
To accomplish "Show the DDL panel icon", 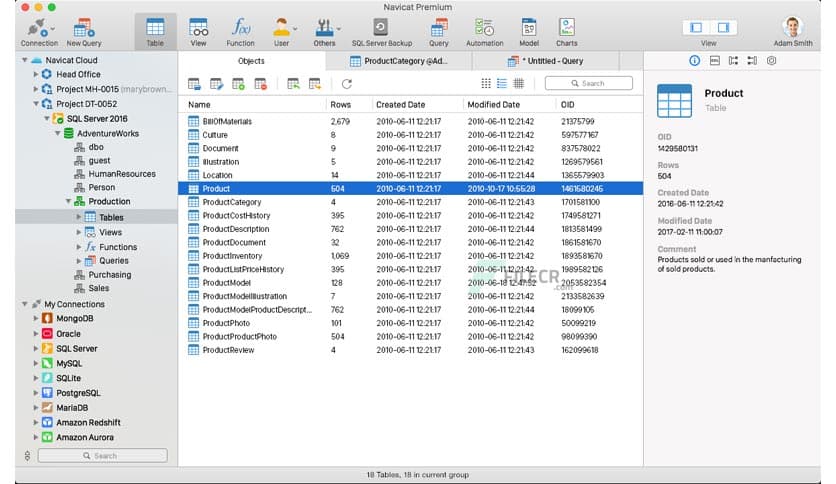I will [715, 61].
